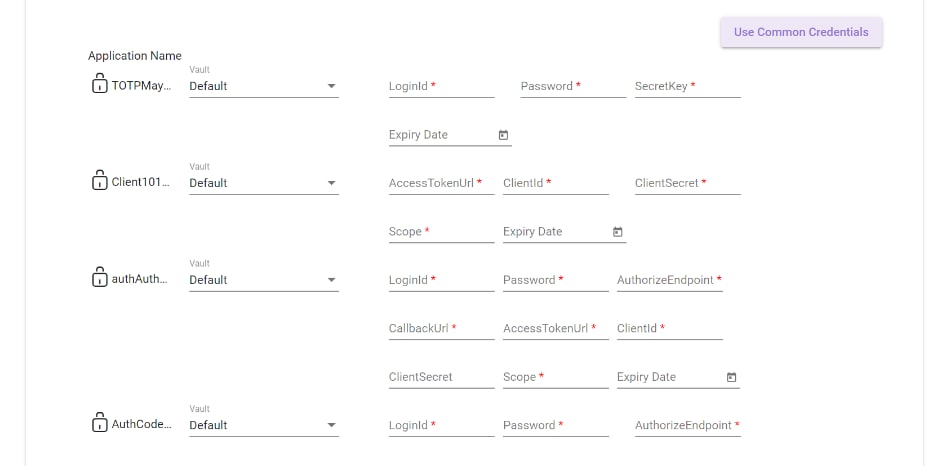Open calendar picker for TOTPMay Expiry Date

(503, 135)
